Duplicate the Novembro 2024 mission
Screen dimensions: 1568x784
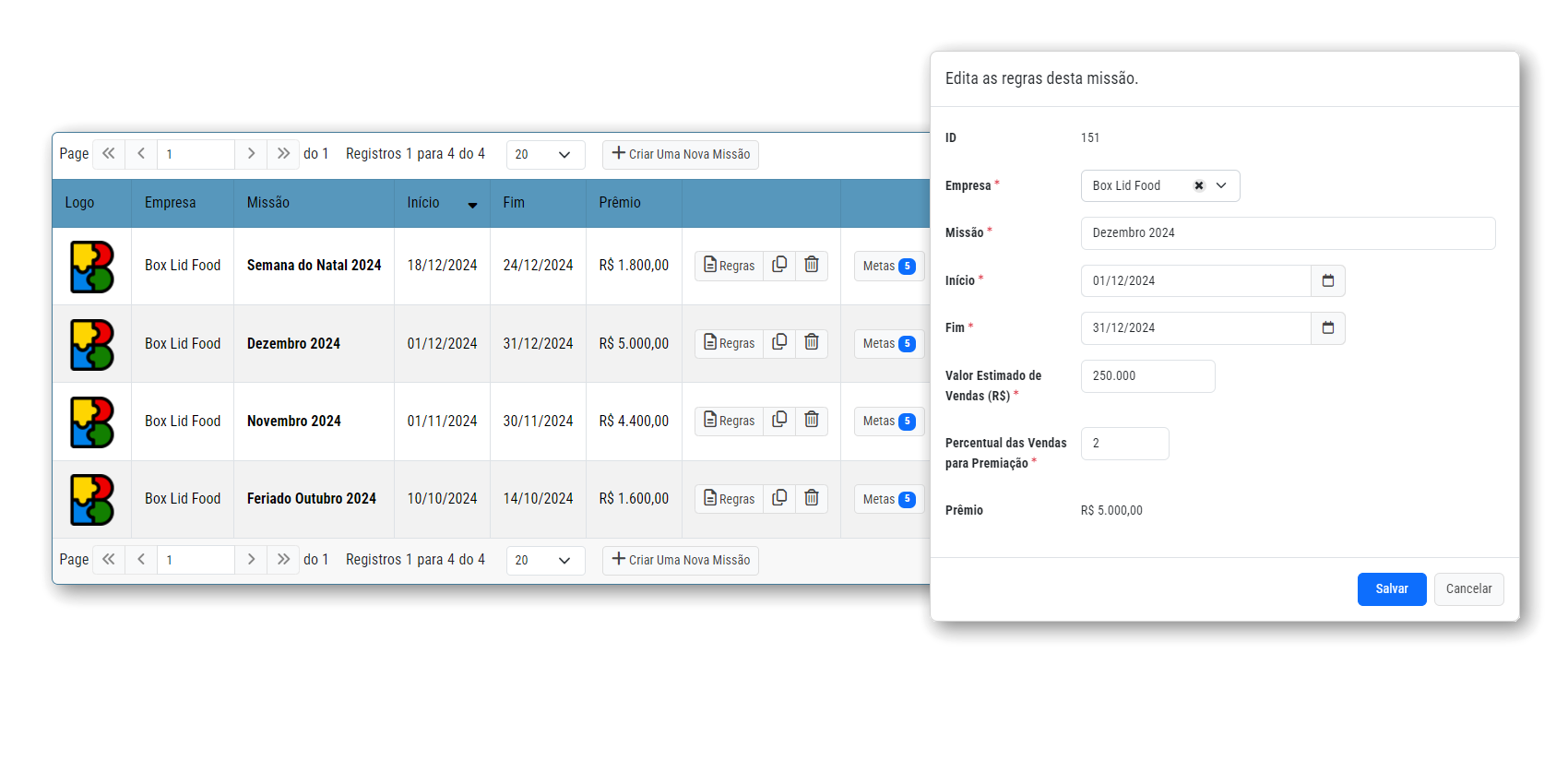(x=779, y=420)
